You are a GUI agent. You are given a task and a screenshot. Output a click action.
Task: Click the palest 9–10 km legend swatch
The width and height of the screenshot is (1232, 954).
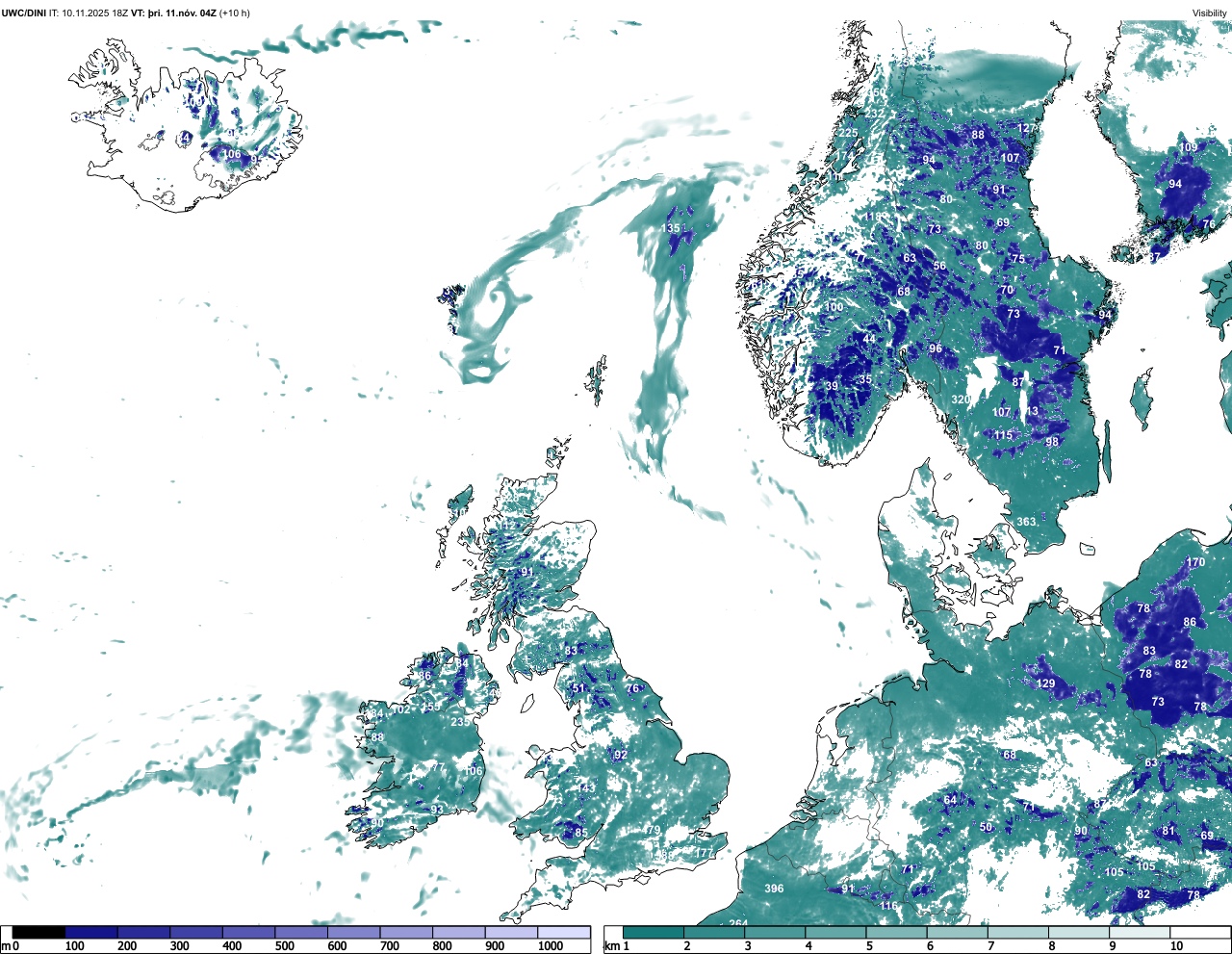[1141, 932]
